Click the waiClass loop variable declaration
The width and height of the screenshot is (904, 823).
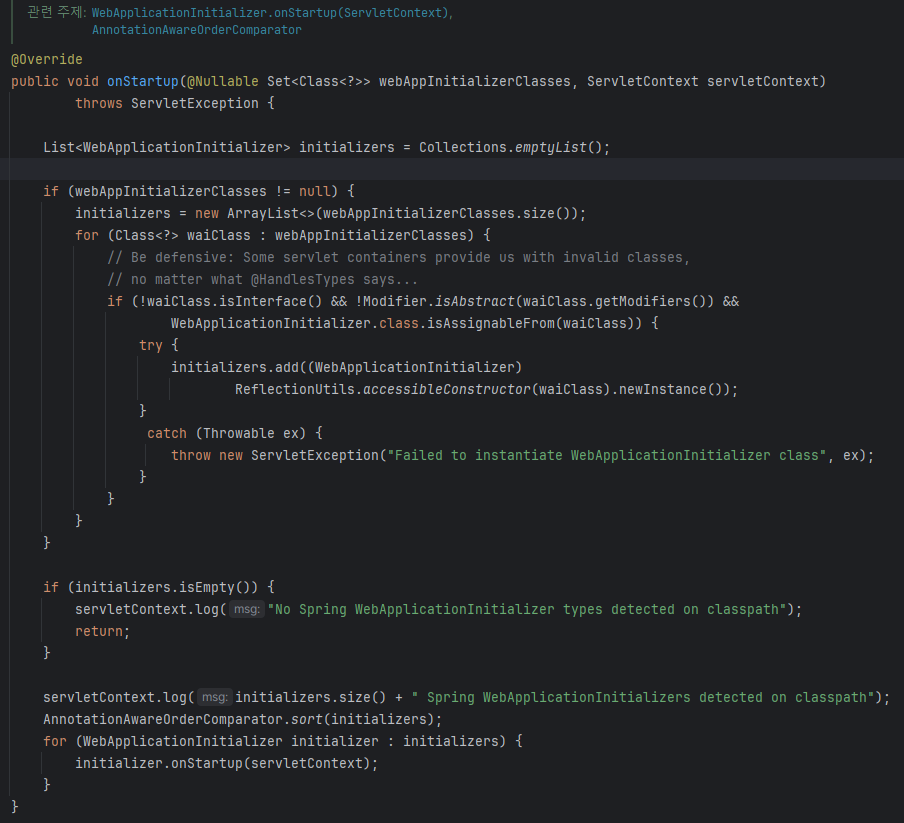coord(183,236)
